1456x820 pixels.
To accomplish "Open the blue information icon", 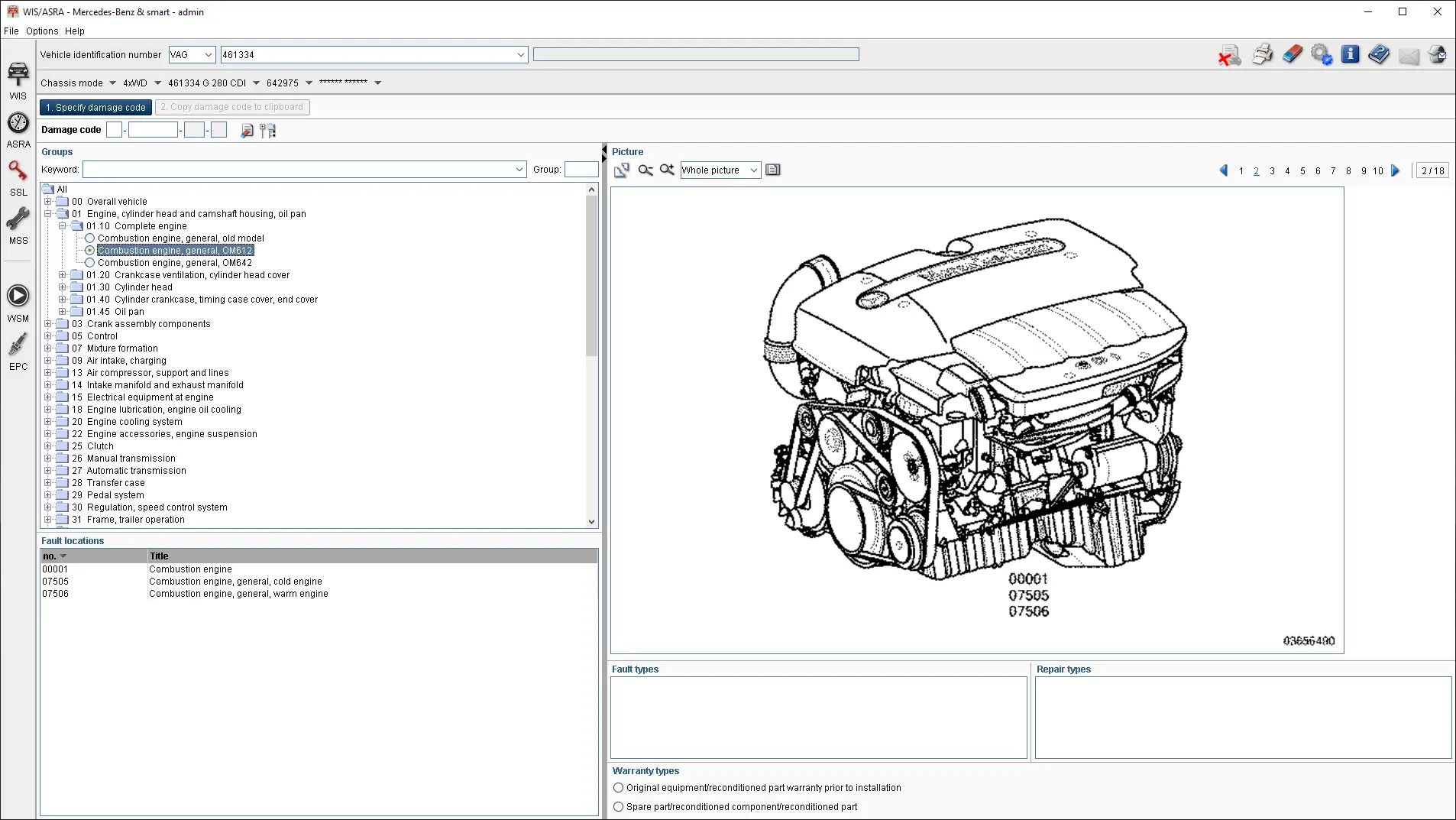I will pos(1350,55).
